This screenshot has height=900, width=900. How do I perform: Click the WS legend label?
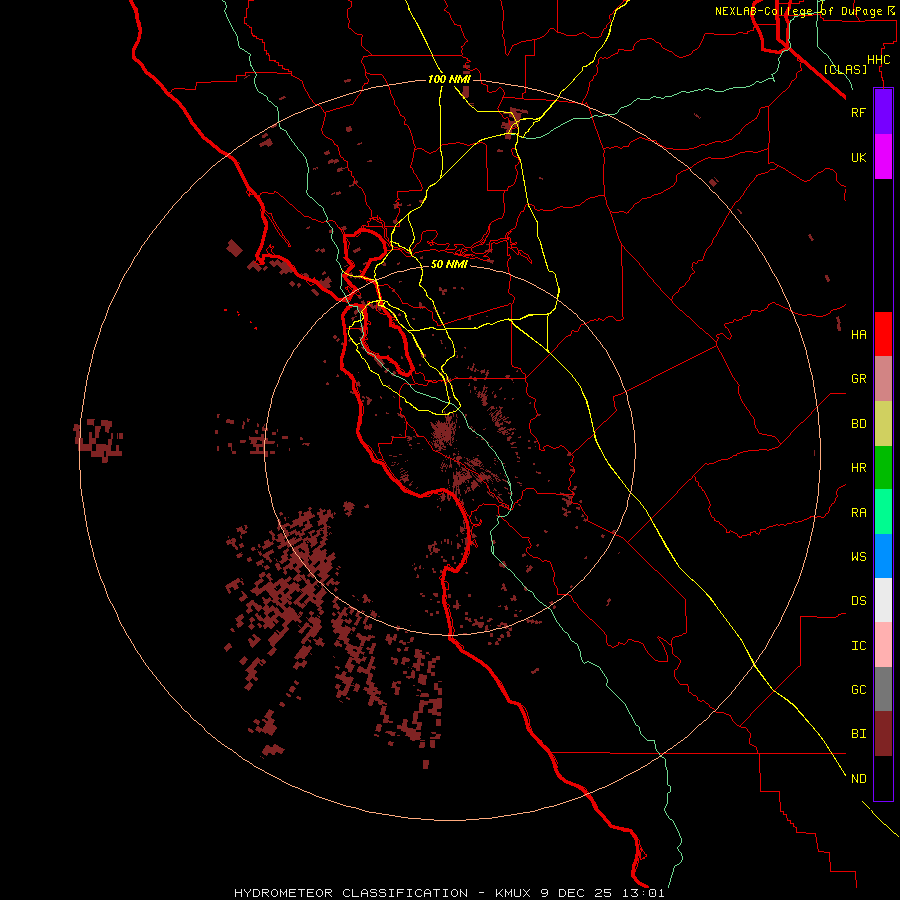[x=858, y=556]
